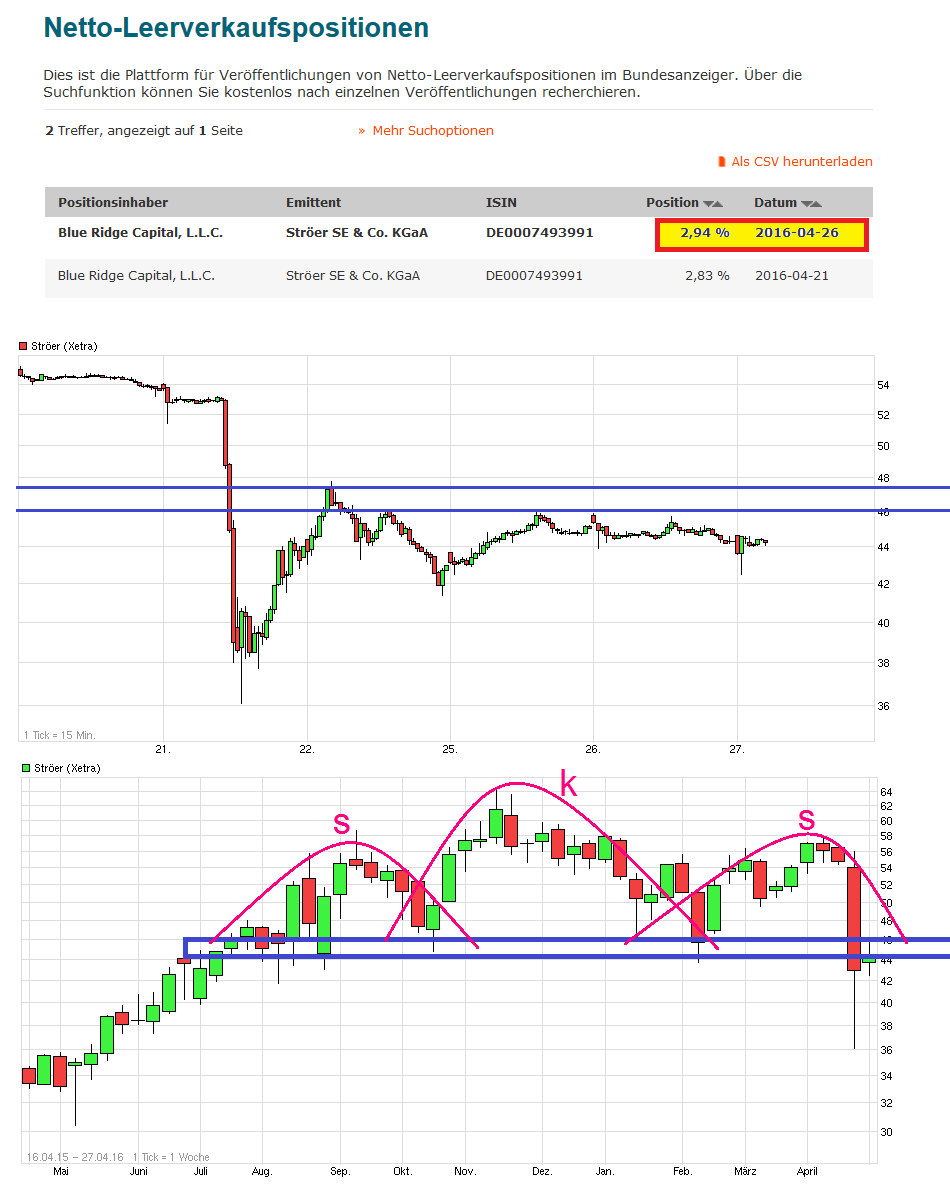Click the ascending sort arrow beside Datum
This screenshot has height=1196, width=950.
pyautogui.click(x=818, y=203)
